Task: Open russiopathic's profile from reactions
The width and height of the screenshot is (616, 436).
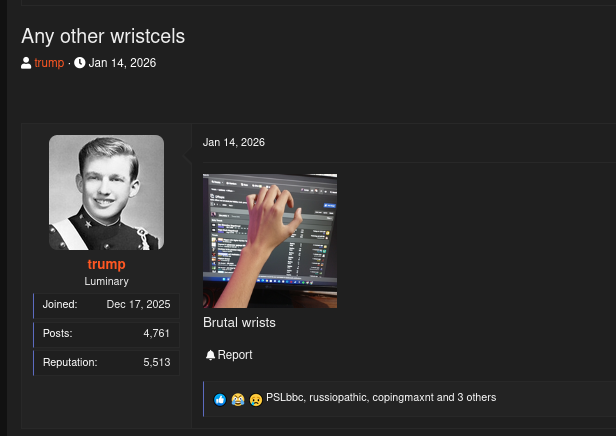Action: (x=337, y=397)
